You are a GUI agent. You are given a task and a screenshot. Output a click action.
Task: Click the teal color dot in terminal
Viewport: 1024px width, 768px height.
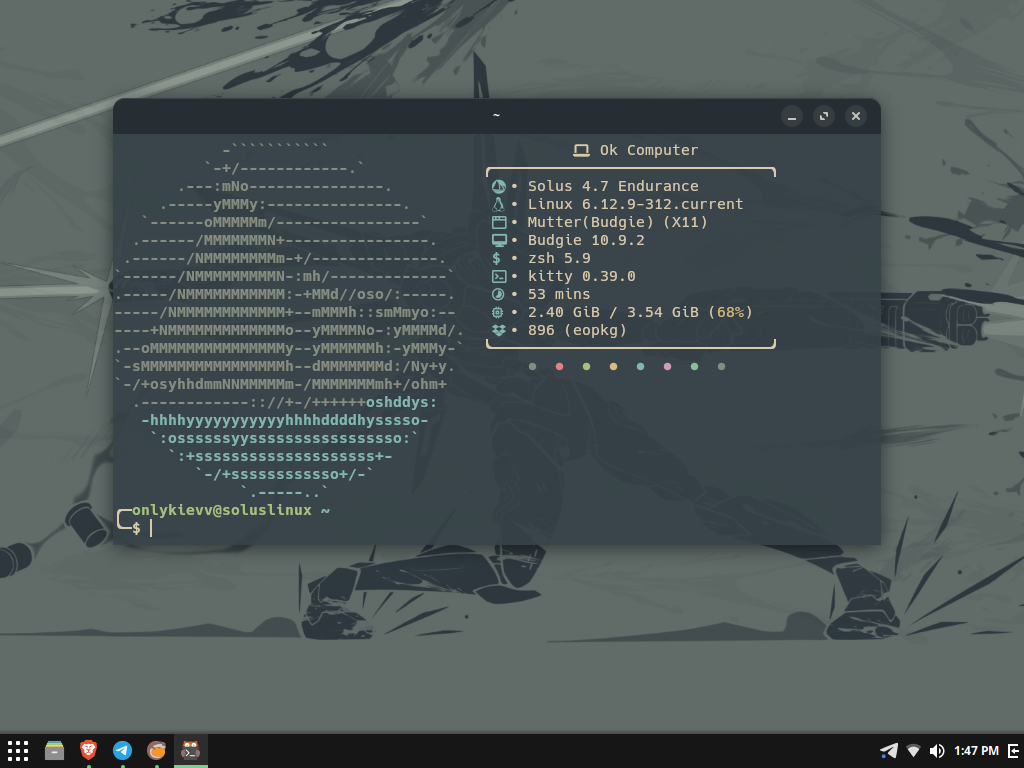point(640,366)
